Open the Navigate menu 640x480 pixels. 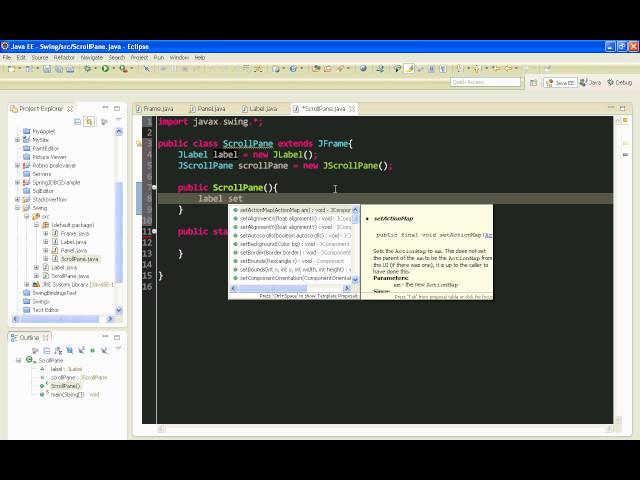click(x=92, y=58)
